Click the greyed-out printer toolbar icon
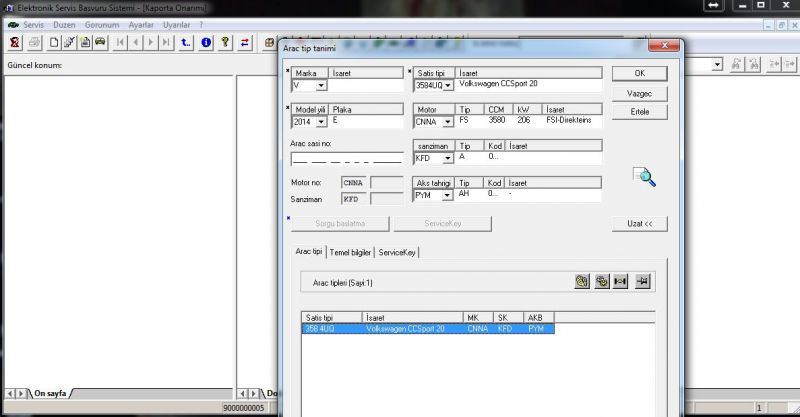This screenshot has height=417, width=800. click(34, 42)
